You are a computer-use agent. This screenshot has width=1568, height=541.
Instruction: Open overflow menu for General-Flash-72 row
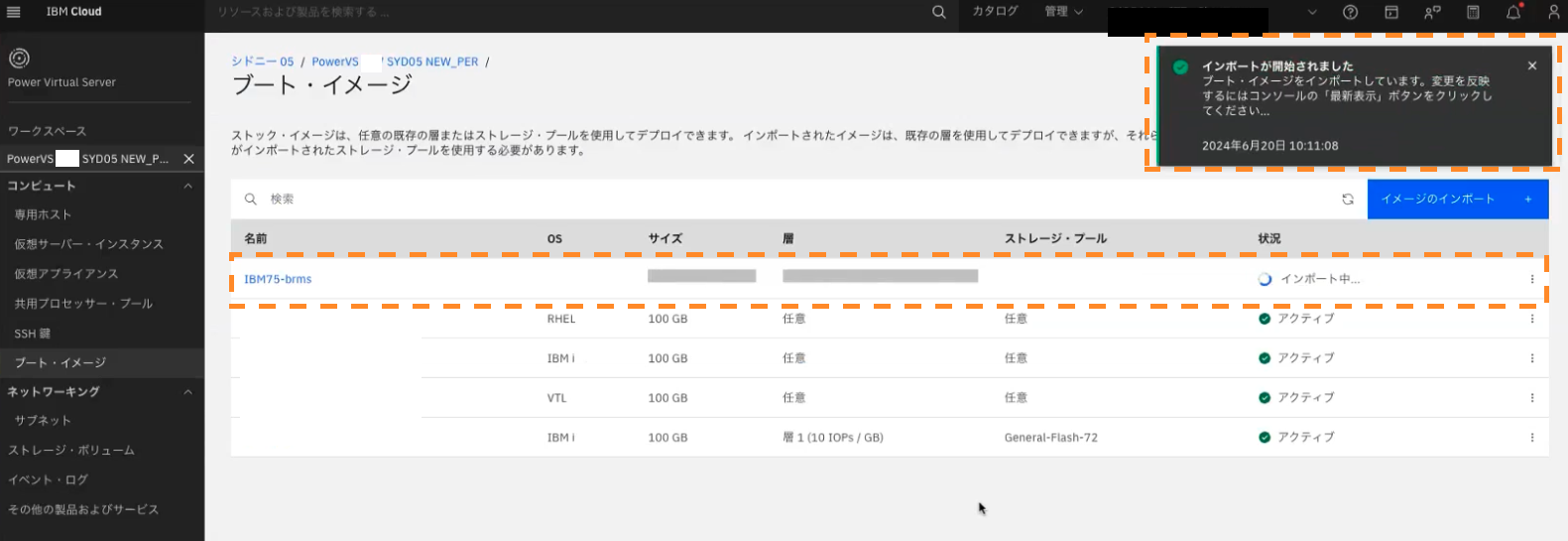(1532, 438)
